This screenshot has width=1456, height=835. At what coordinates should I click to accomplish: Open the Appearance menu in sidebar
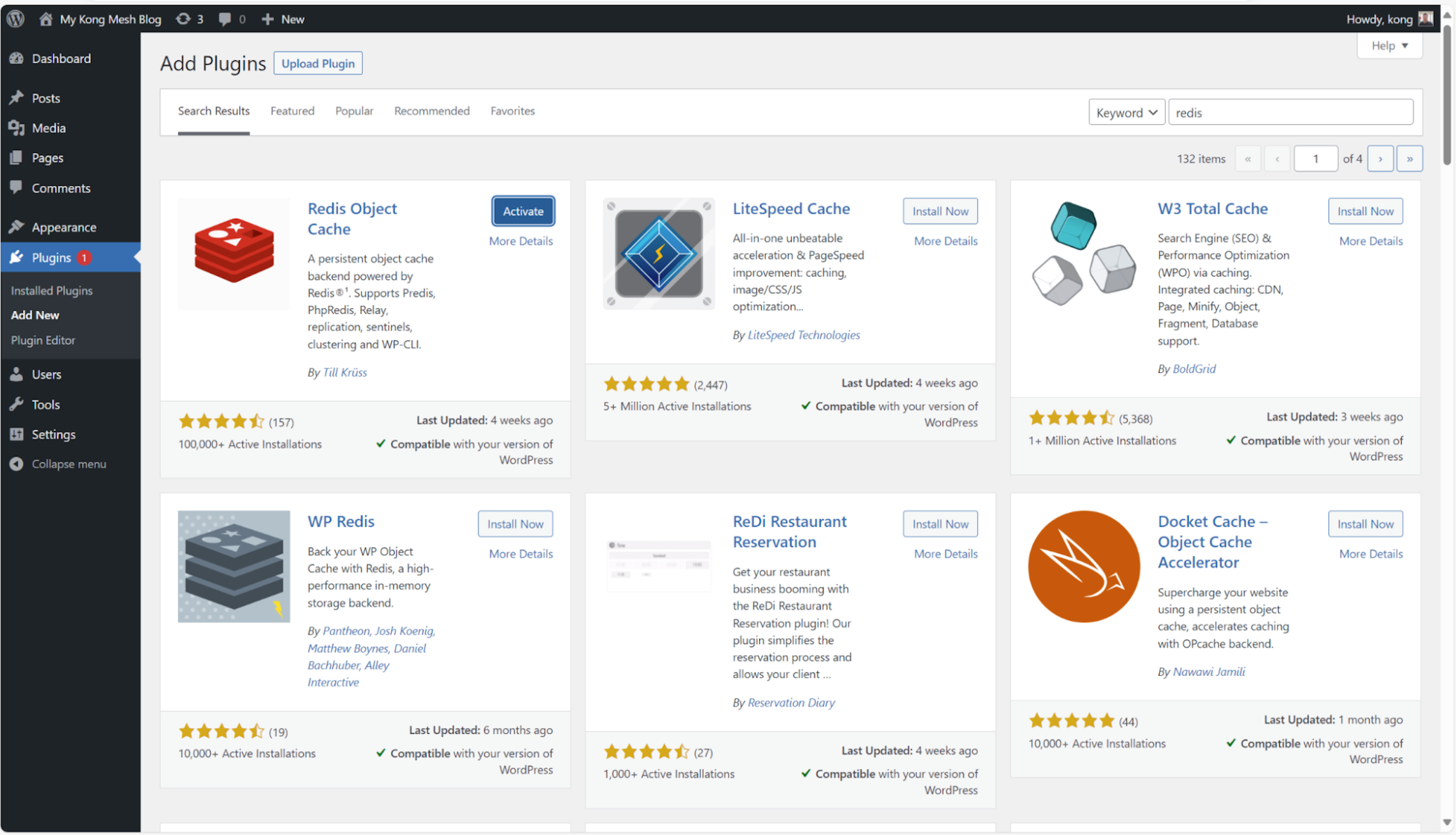(64, 227)
